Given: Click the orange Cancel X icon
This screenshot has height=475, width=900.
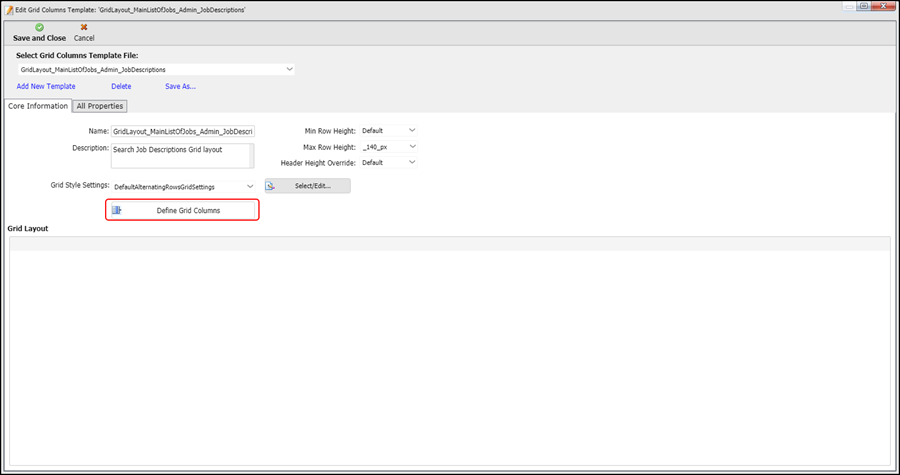Looking at the screenshot, I should point(84,27).
